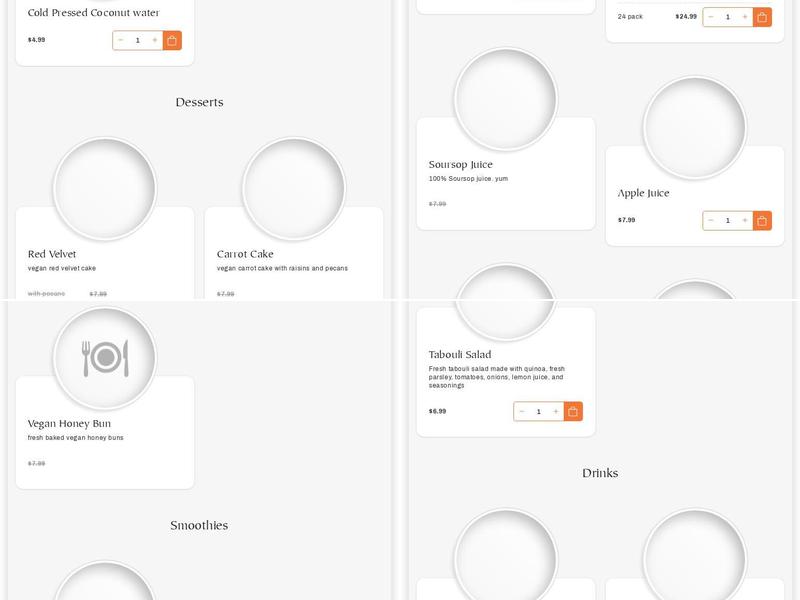Decrease Apple Juice quantity
Screen dimensions: 800x600
coord(711,220)
